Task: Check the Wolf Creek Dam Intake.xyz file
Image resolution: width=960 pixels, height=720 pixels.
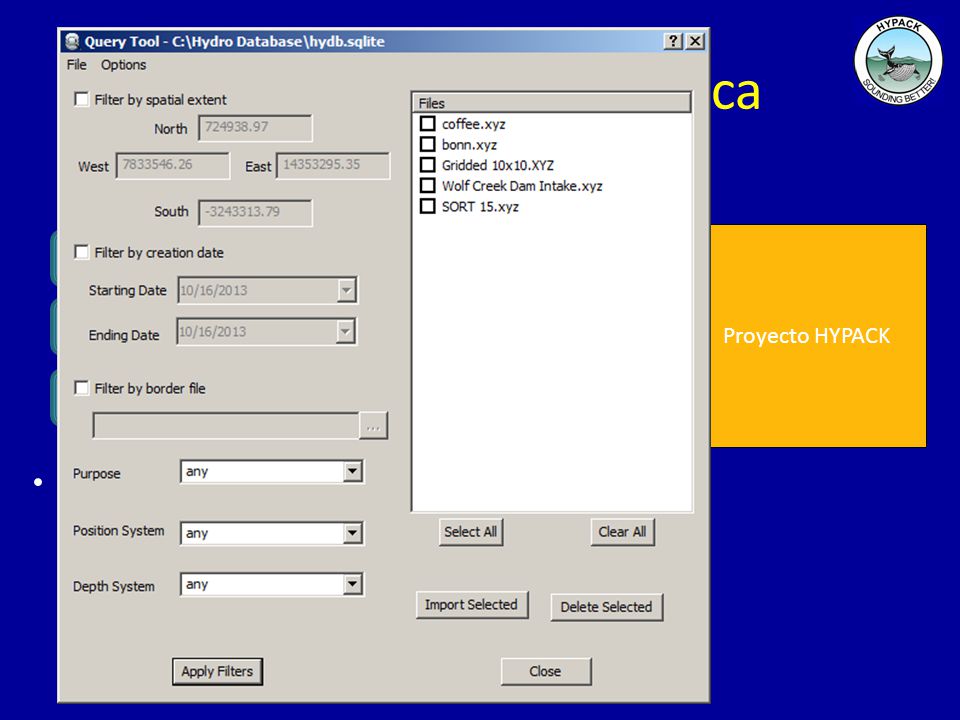Action: tap(427, 186)
